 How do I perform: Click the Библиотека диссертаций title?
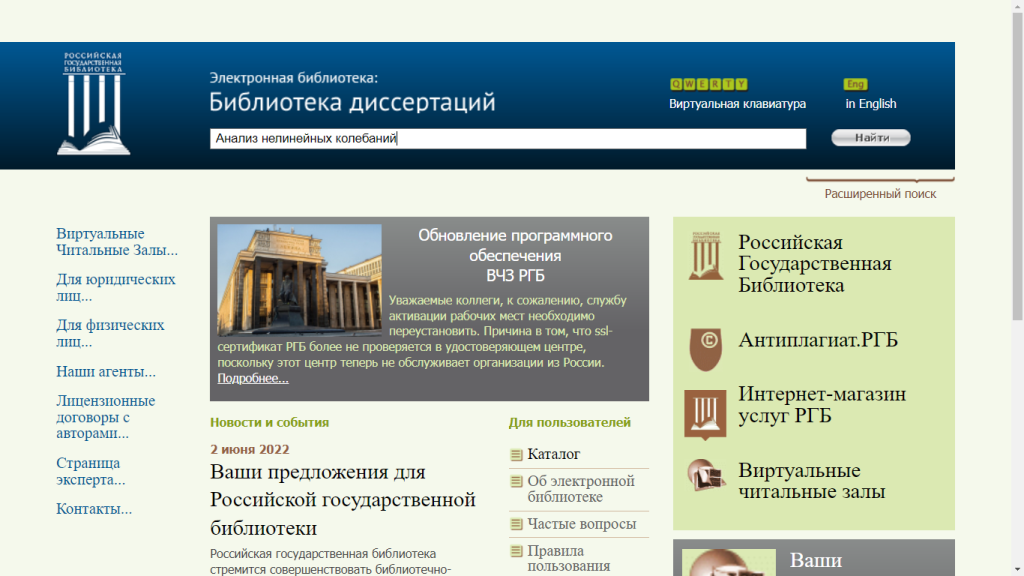[352, 103]
